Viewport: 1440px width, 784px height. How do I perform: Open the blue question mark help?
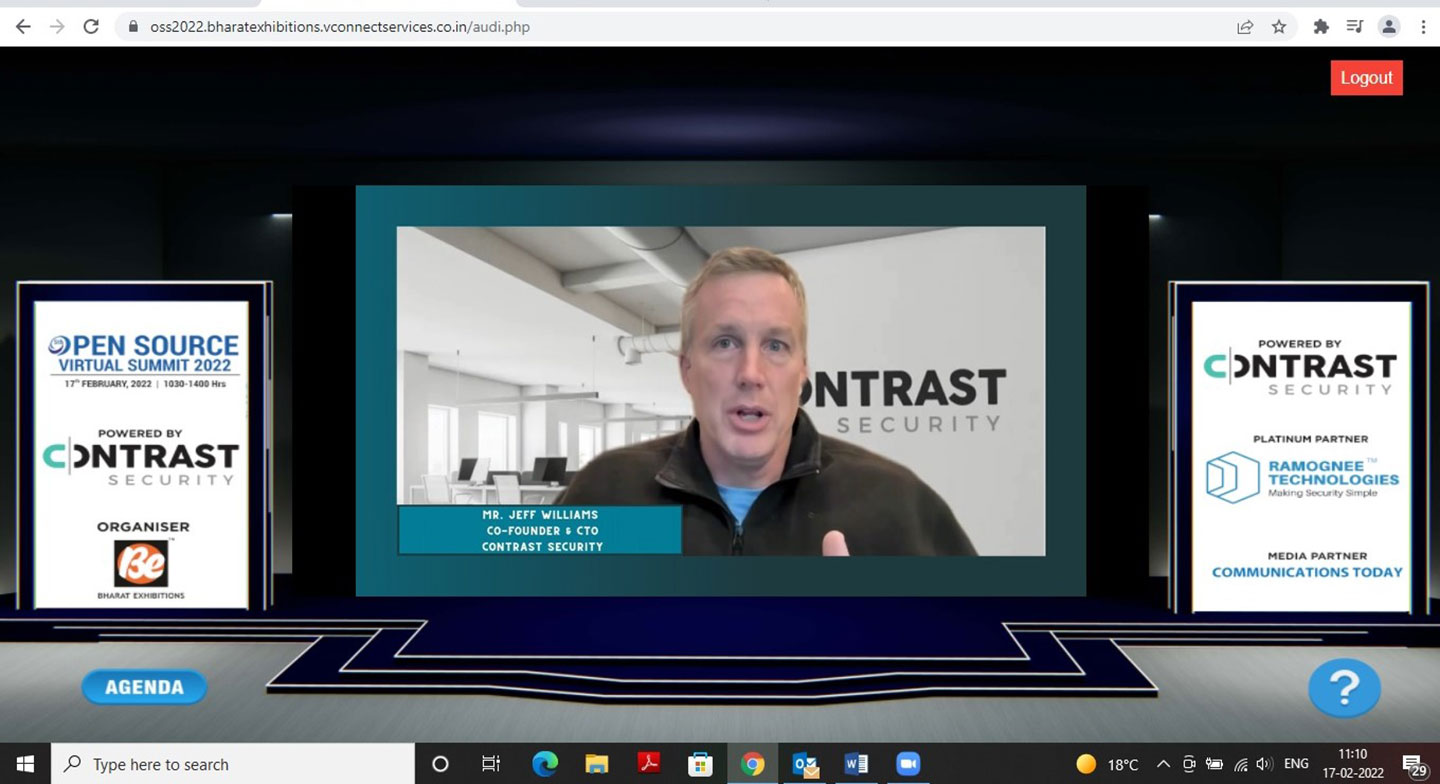click(1345, 687)
